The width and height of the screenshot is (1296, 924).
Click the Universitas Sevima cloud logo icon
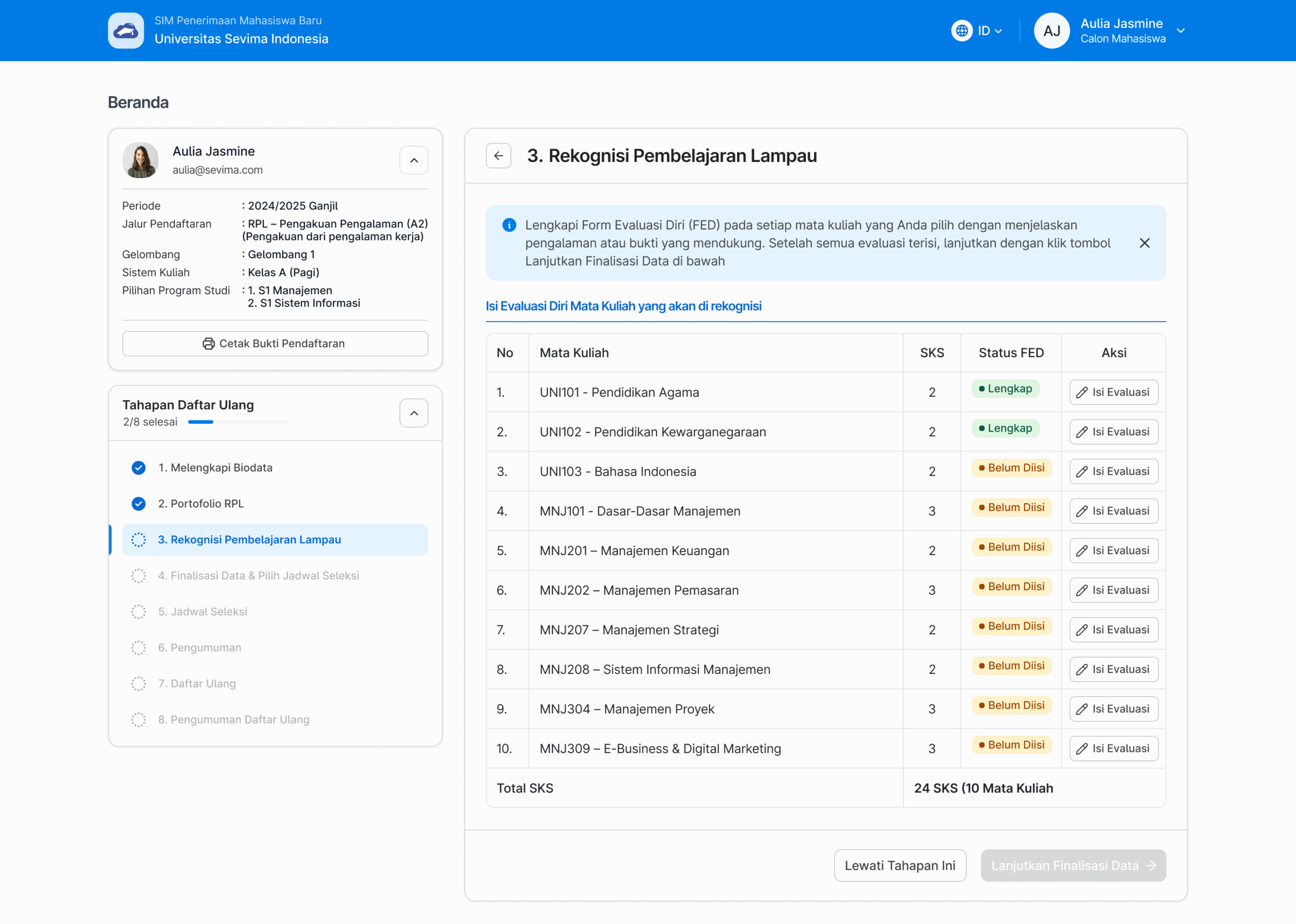126,31
